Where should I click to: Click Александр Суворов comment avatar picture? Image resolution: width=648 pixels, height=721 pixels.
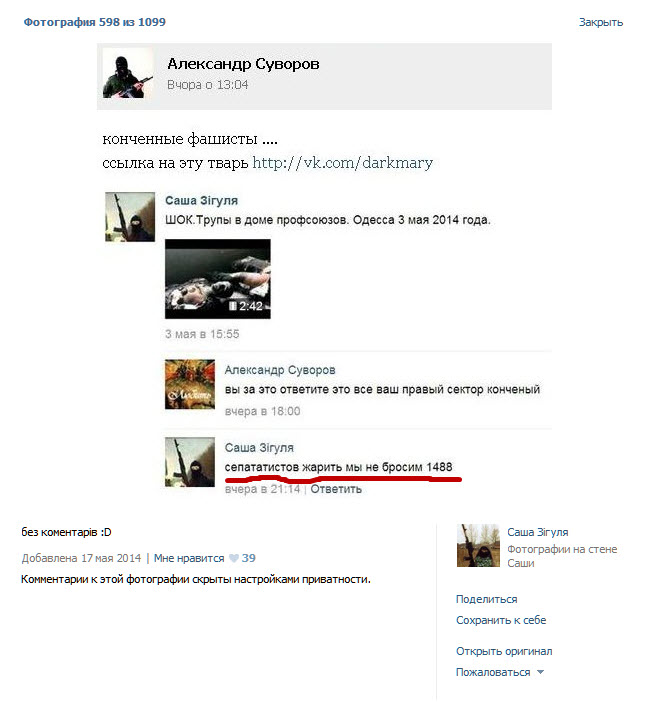[190, 384]
